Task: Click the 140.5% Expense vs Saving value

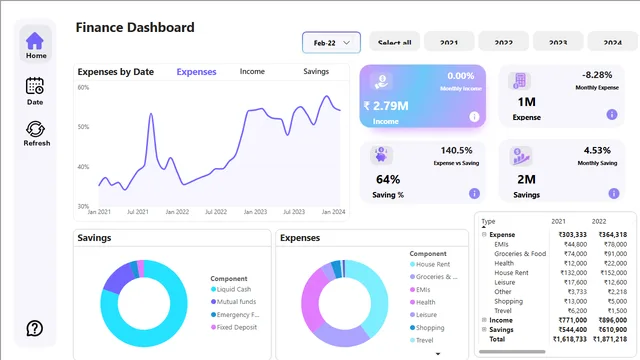Action: tap(456, 151)
